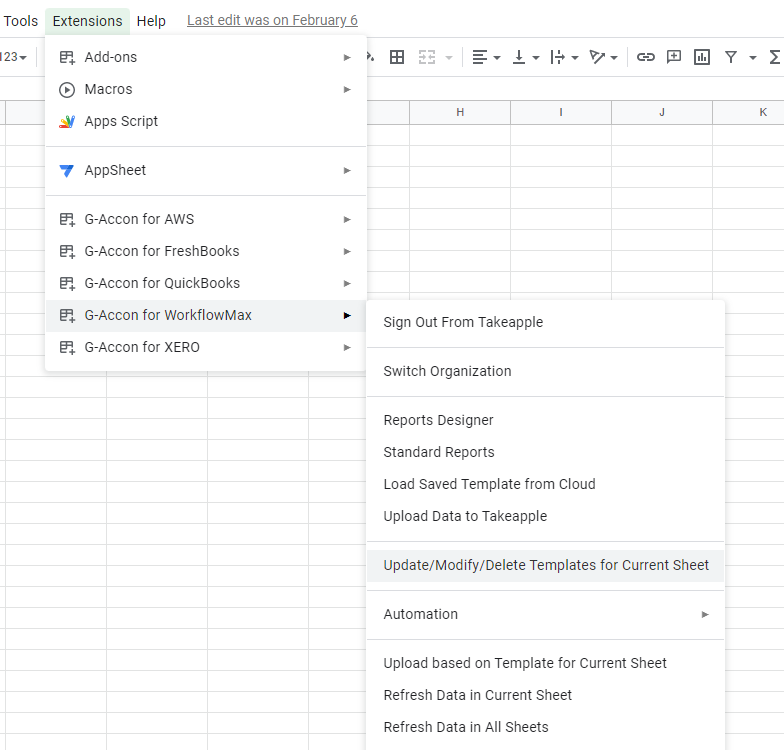Expand the G-Accon for QuickBooks arrow

point(347,284)
